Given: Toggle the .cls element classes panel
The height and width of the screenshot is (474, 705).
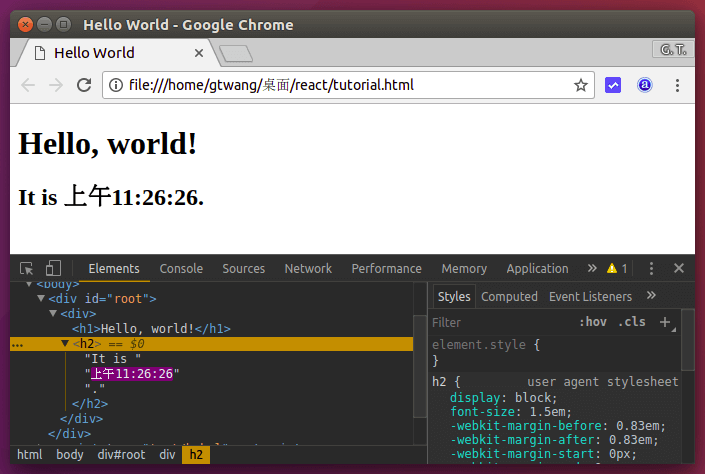Looking at the screenshot, I should click(x=632, y=322).
